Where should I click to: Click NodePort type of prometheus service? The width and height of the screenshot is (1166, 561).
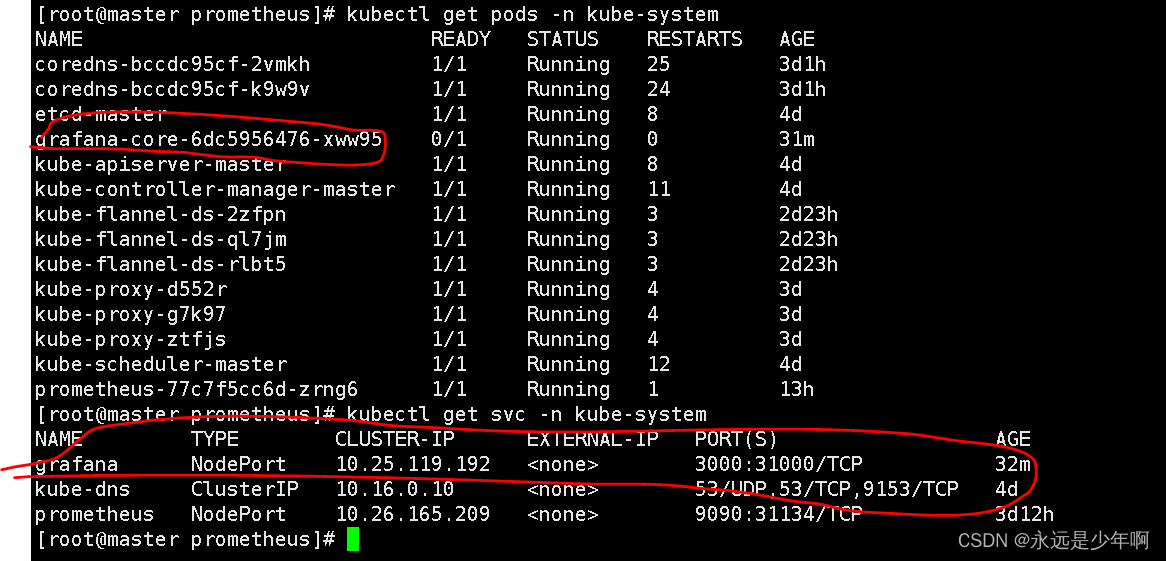point(239,514)
